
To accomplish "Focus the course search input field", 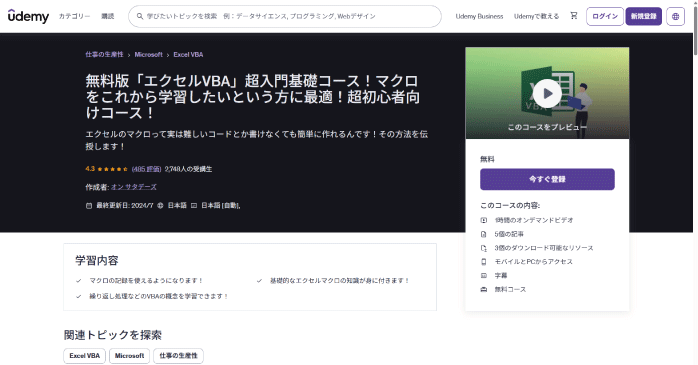I will [285, 16].
